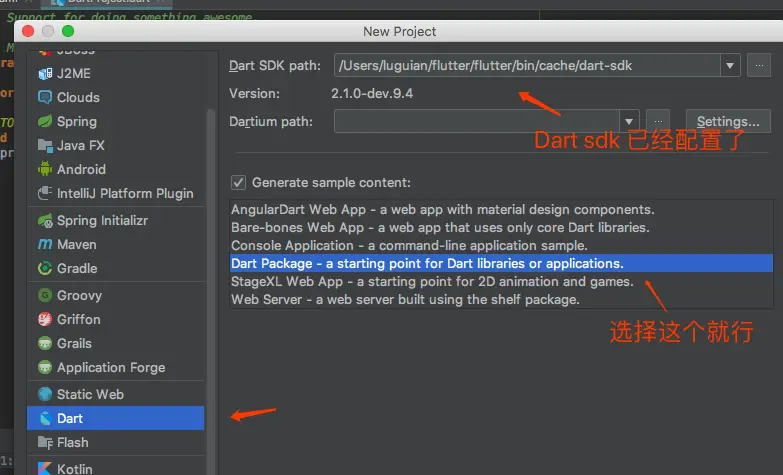Select the Dart logo icon
783x475 pixels.
point(45,418)
